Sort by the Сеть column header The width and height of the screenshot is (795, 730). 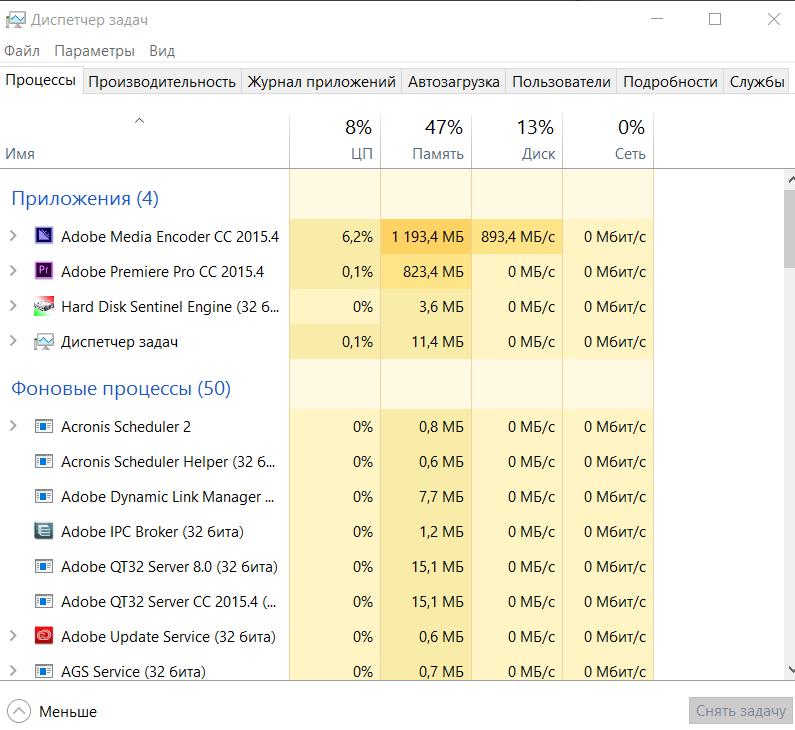[608, 141]
